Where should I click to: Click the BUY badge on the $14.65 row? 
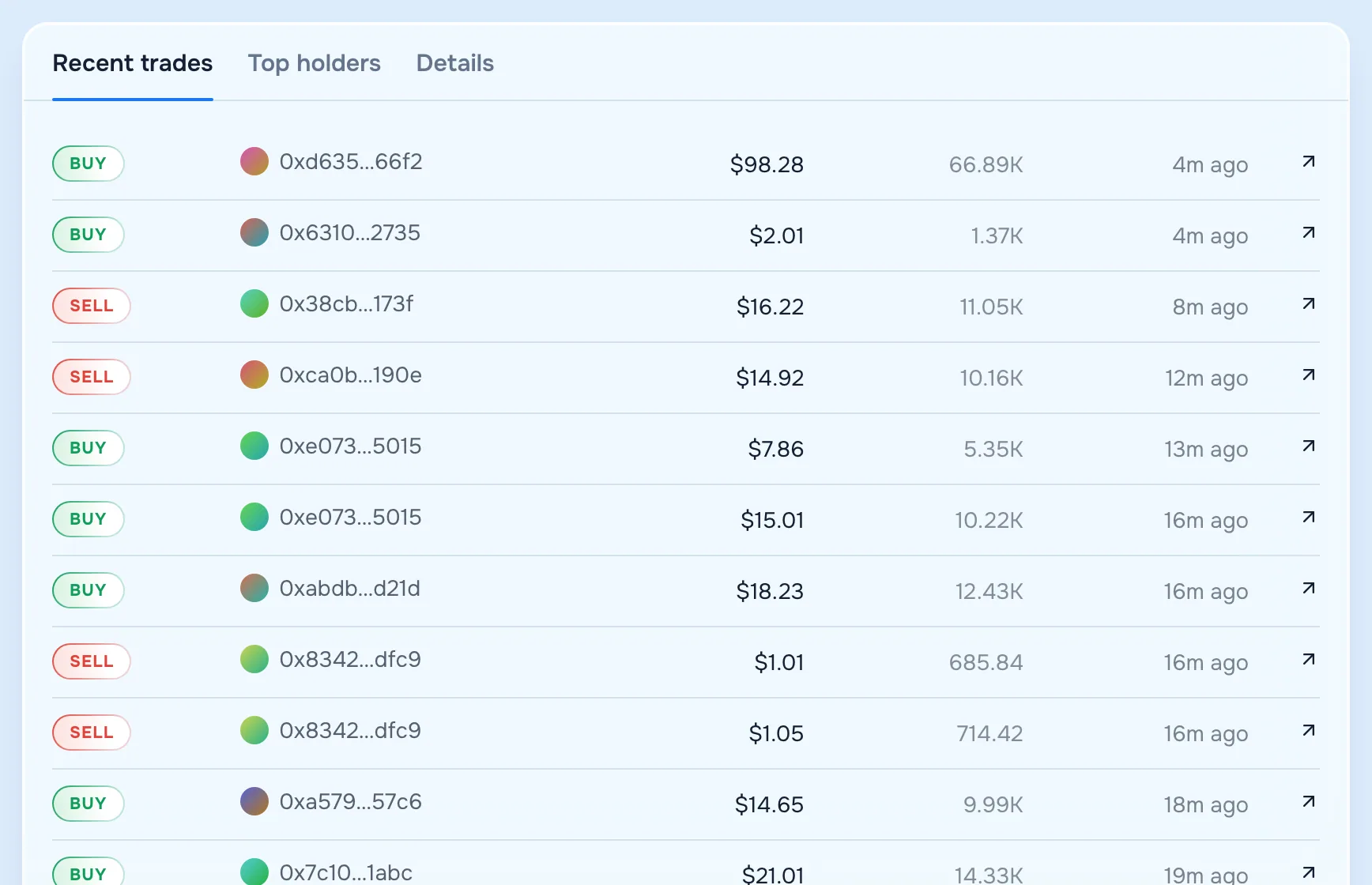tap(89, 804)
